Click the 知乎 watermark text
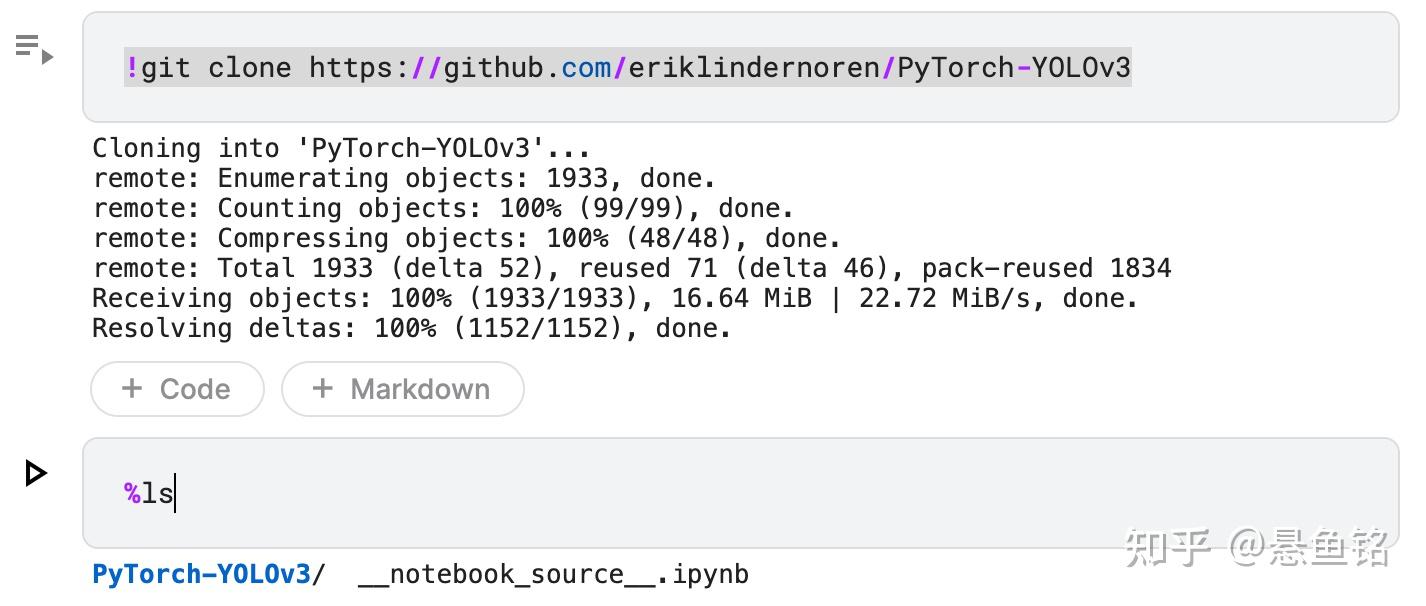Screen dimensions: 1426x606 coord(1167,547)
